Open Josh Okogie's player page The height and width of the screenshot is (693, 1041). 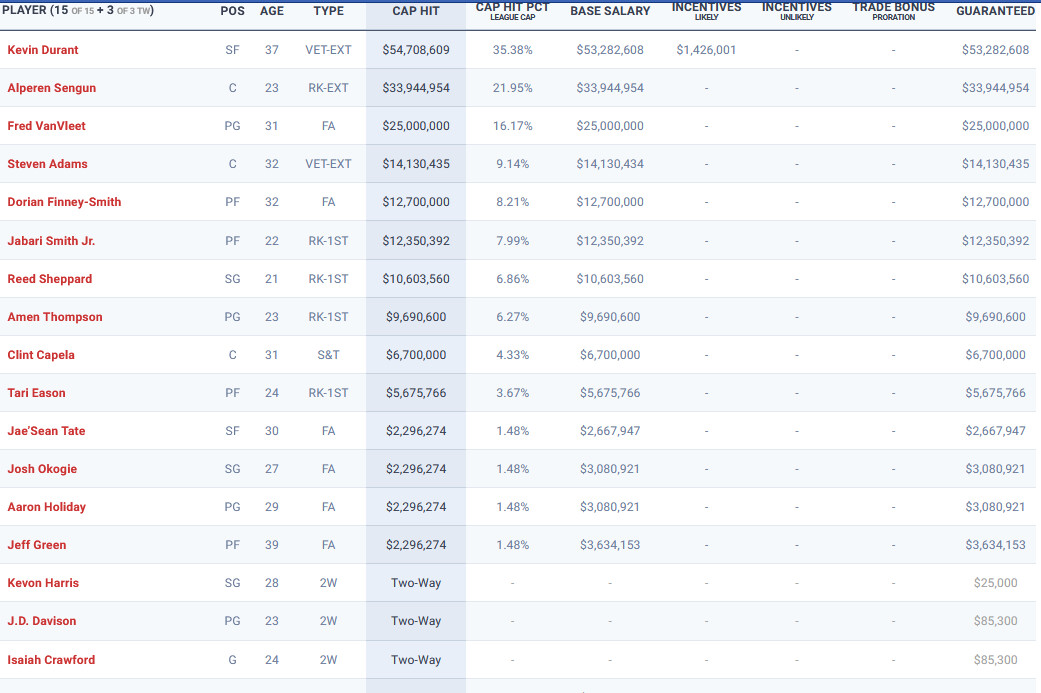[42, 469]
